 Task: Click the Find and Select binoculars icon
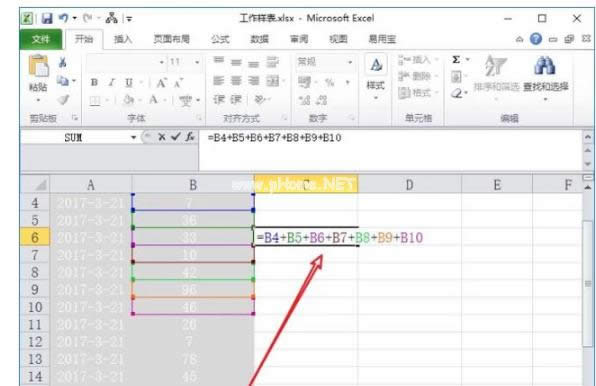(x=545, y=65)
